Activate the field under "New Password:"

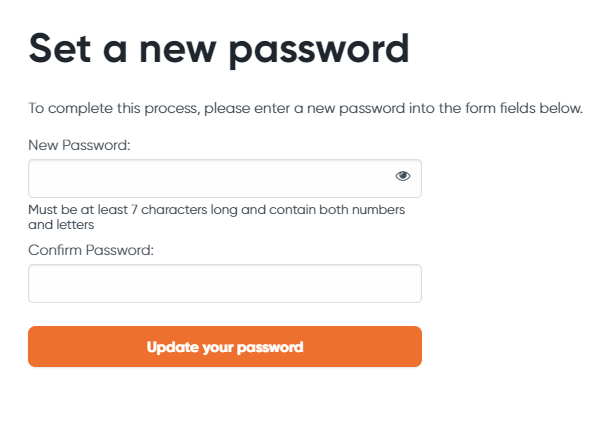(x=225, y=178)
